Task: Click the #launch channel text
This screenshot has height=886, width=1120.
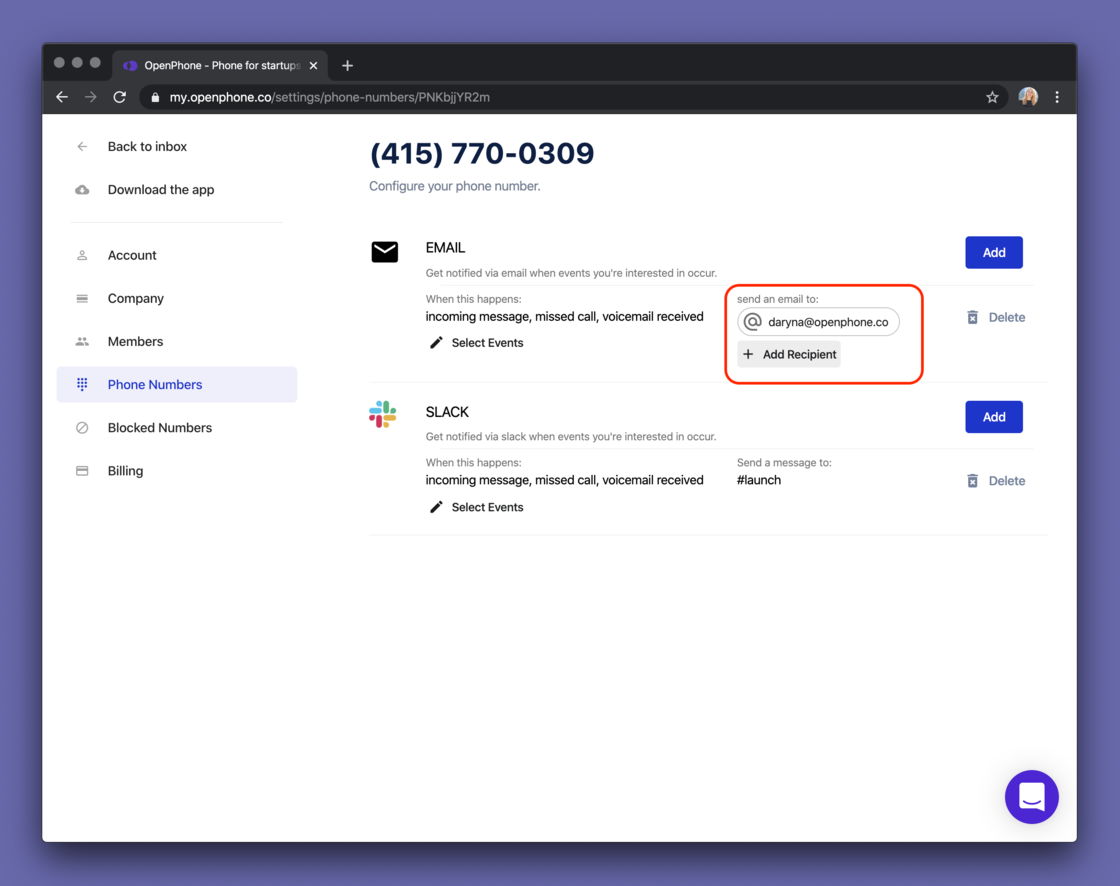Action: tap(759, 480)
